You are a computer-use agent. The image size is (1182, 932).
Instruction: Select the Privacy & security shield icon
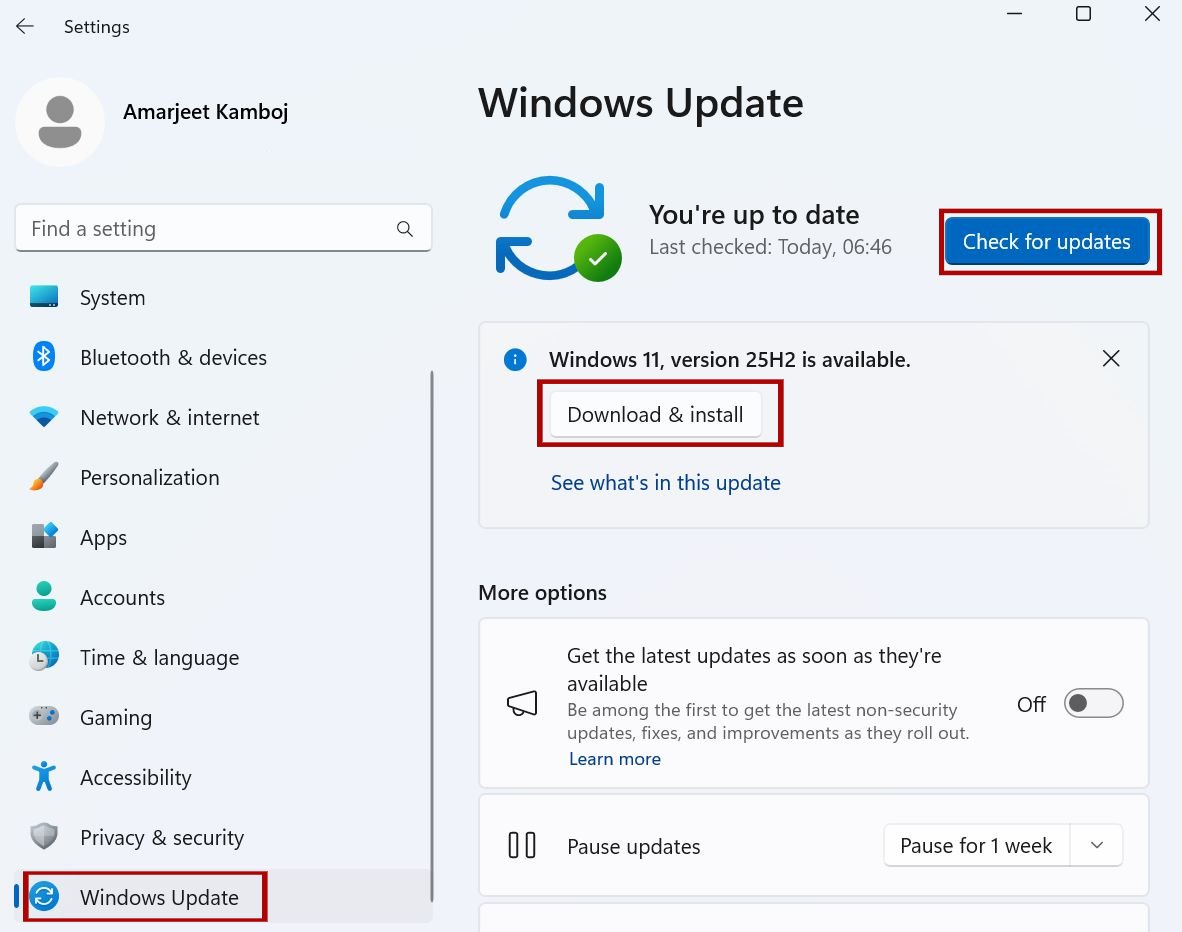[44, 837]
